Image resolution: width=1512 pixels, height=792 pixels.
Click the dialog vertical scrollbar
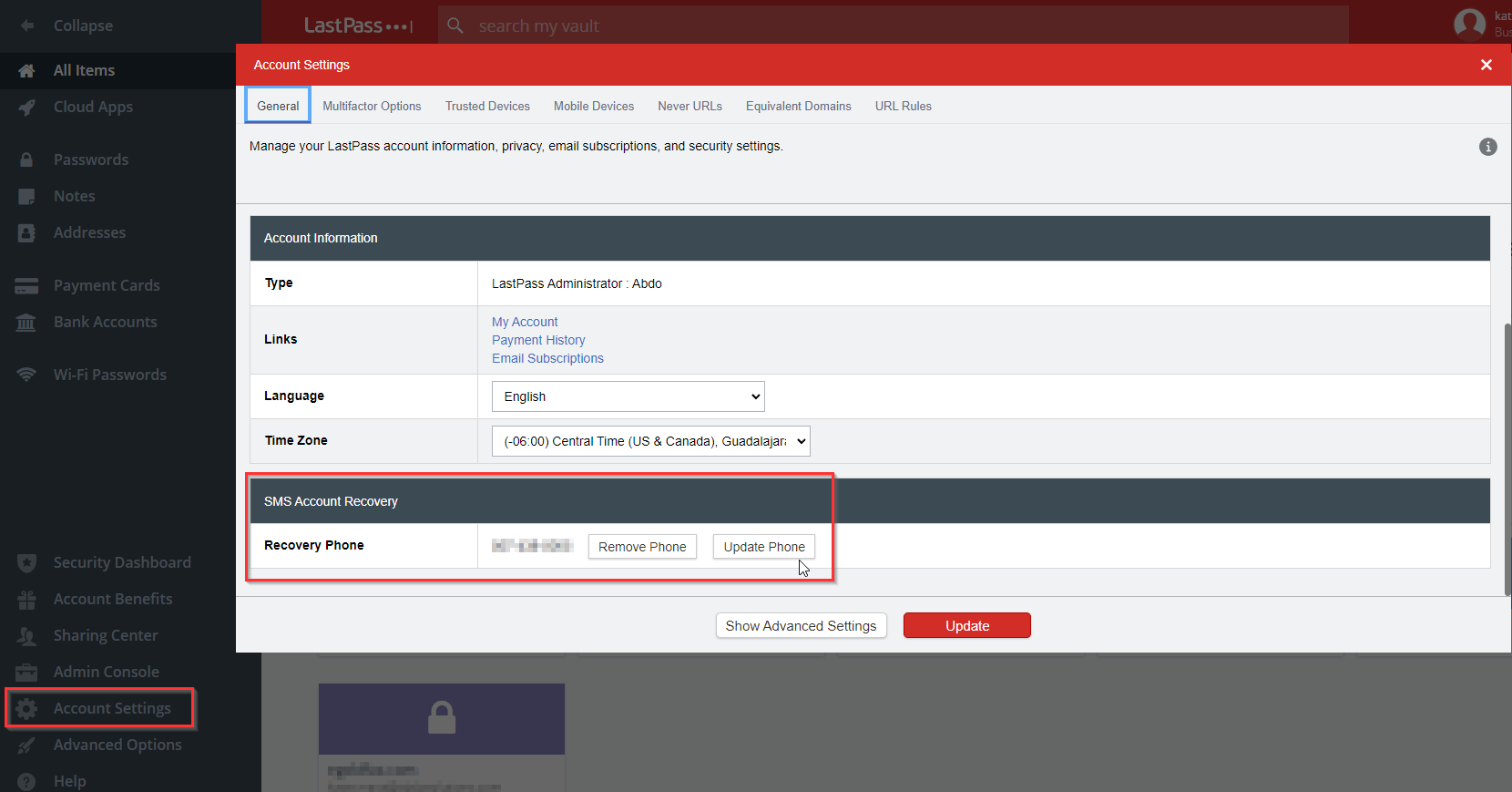click(1507, 460)
